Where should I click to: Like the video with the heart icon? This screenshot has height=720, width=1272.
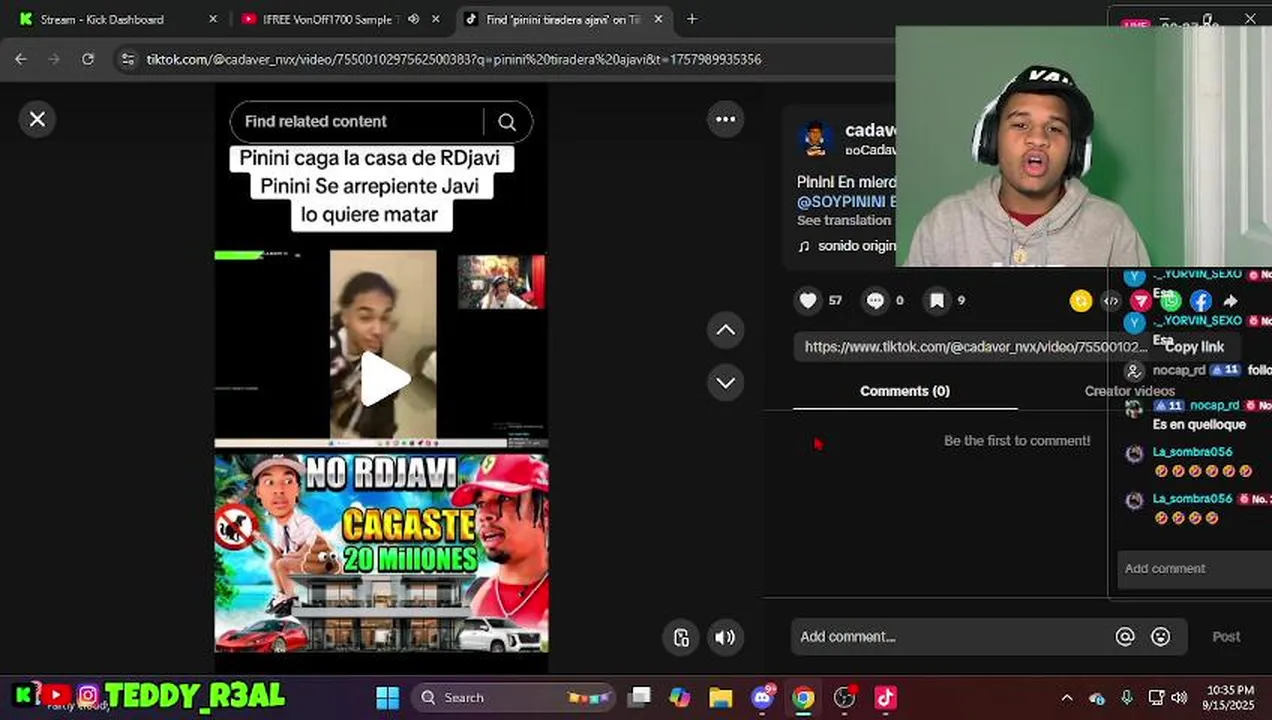pyautogui.click(x=808, y=300)
